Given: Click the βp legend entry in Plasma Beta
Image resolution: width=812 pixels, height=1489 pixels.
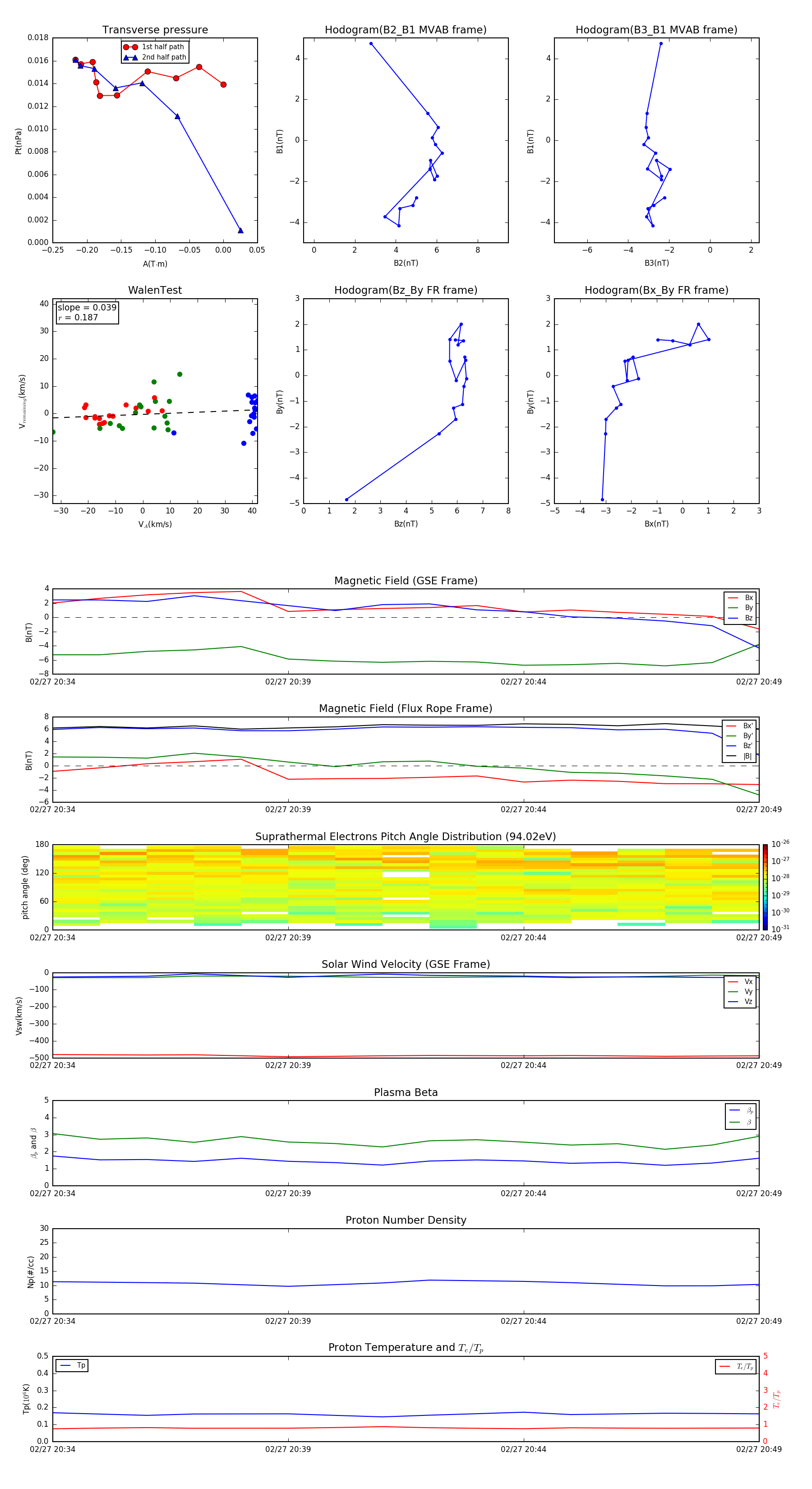Looking at the screenshot, I should pos(741,1110).
